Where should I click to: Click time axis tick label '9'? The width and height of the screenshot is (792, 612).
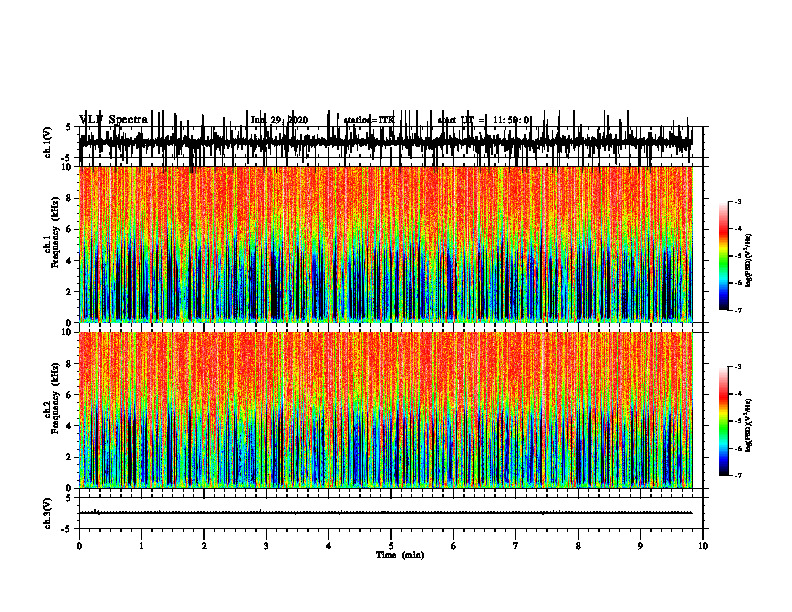point(640,546)
